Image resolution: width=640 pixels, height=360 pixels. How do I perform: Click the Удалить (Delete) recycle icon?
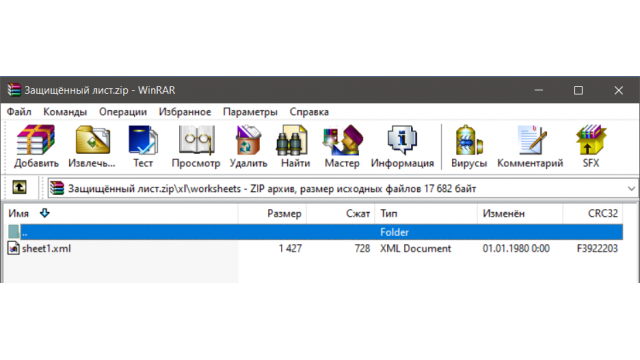248,140
